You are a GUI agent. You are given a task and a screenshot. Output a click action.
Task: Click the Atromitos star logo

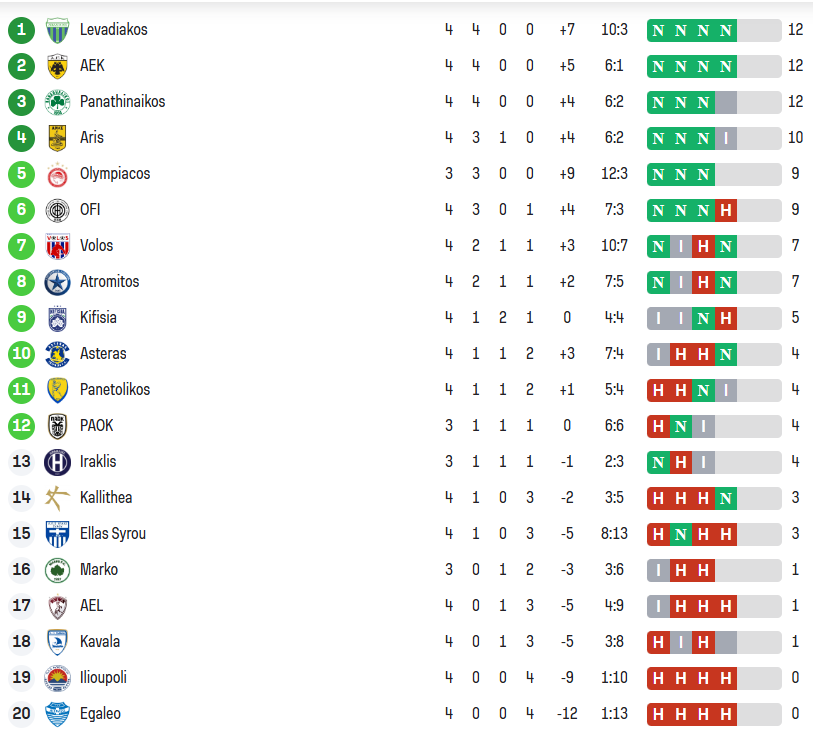(57, 282)
